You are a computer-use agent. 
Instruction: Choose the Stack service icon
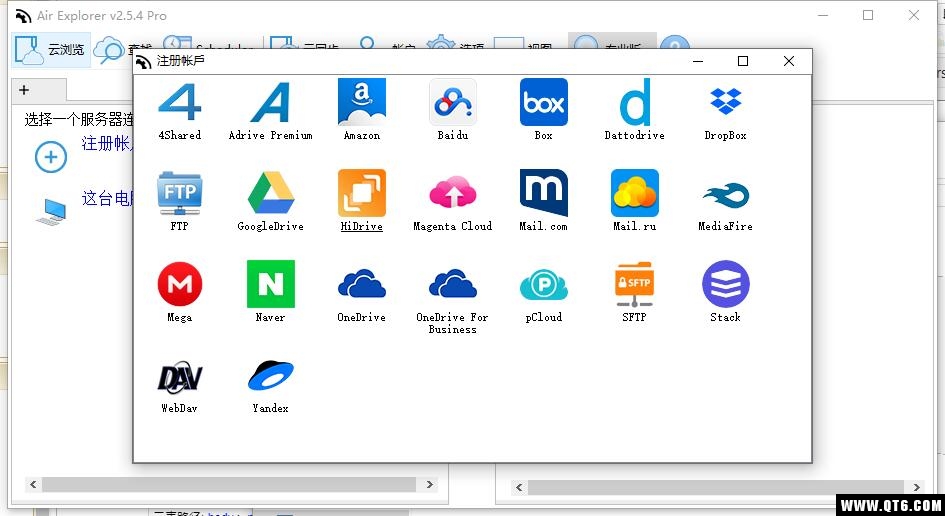[726, 284]
